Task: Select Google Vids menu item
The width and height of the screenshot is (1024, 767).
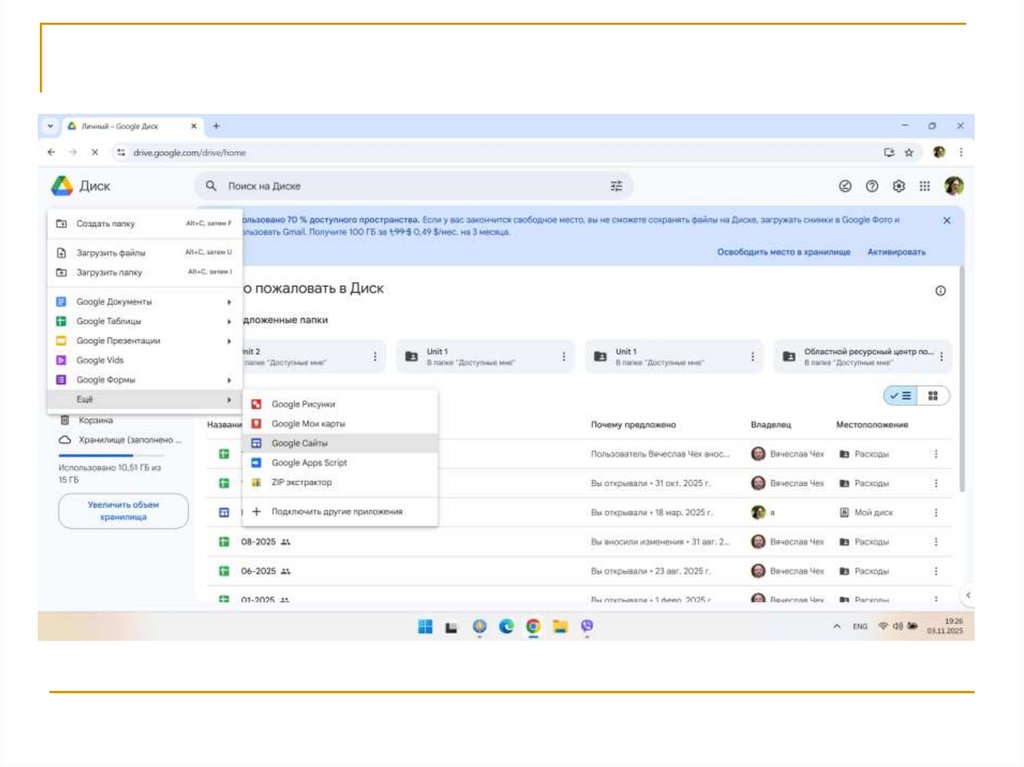Action: click(x=145, y=360)
